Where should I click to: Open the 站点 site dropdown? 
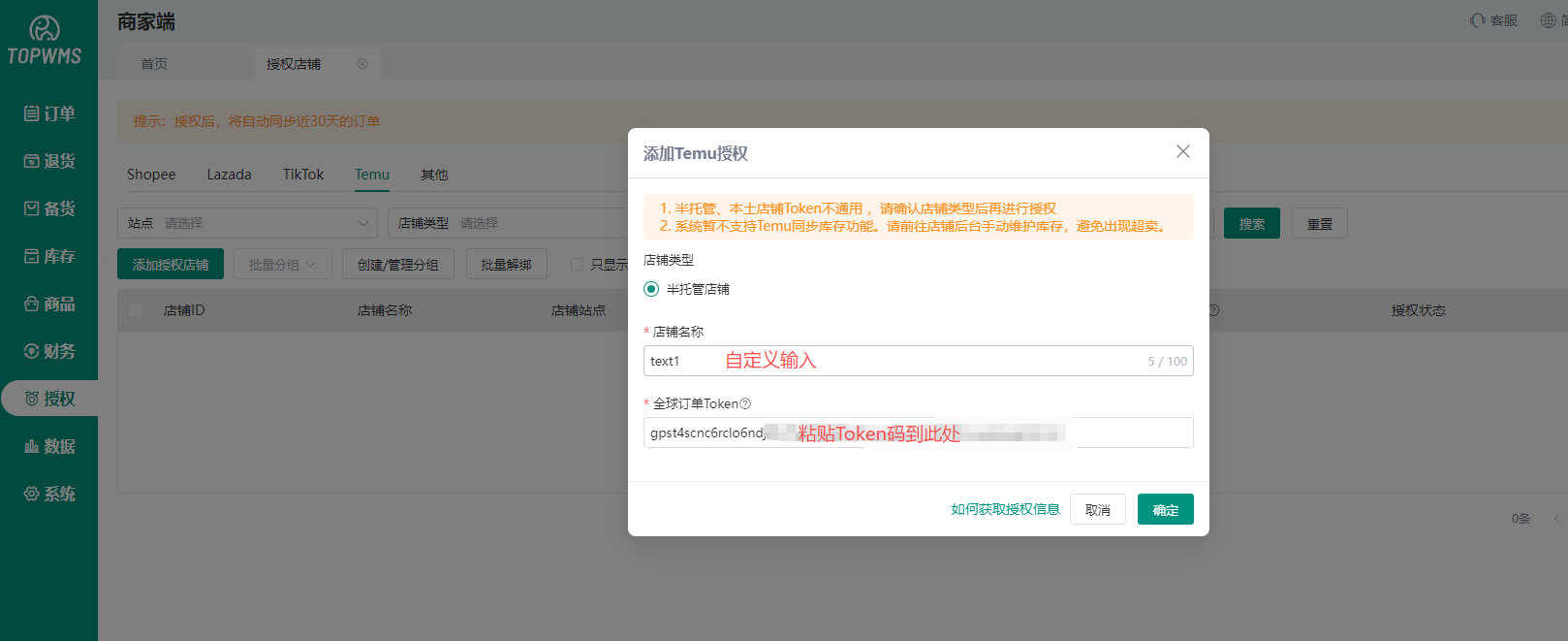point(247,223)
